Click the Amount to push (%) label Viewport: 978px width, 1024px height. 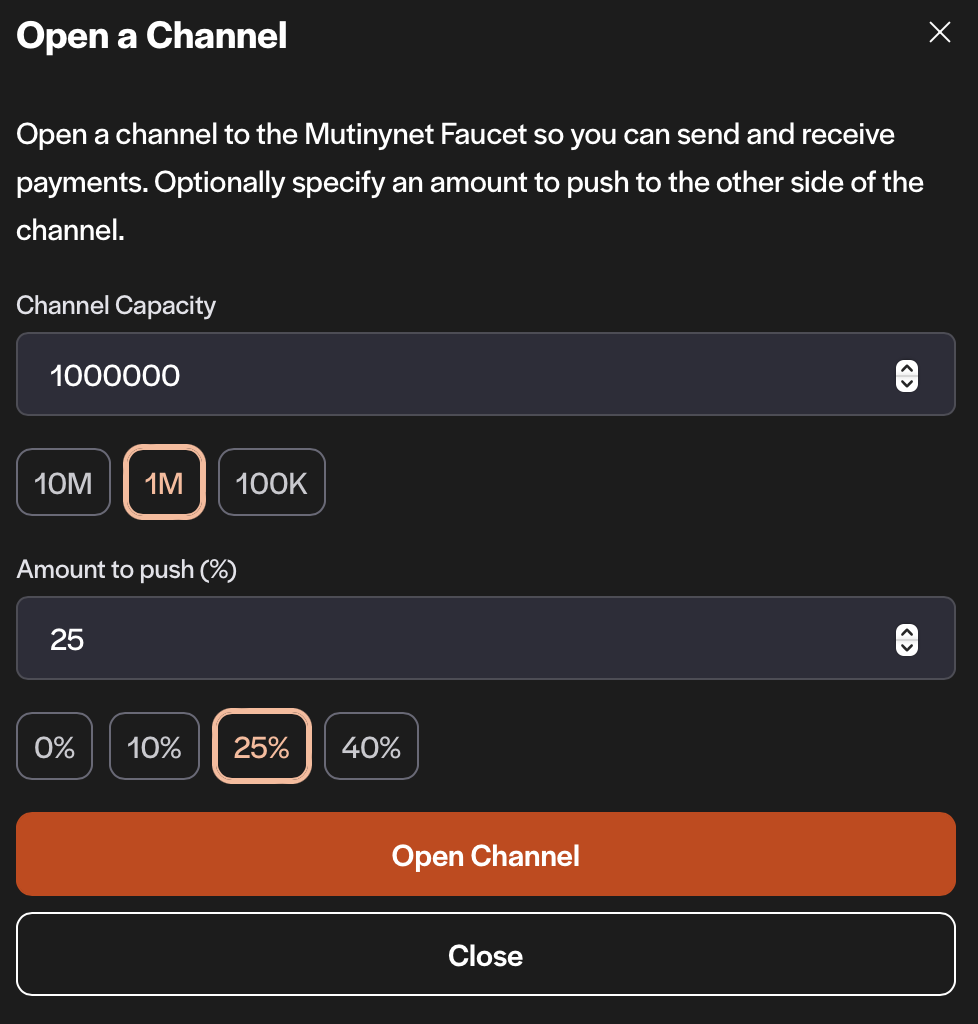126,569
